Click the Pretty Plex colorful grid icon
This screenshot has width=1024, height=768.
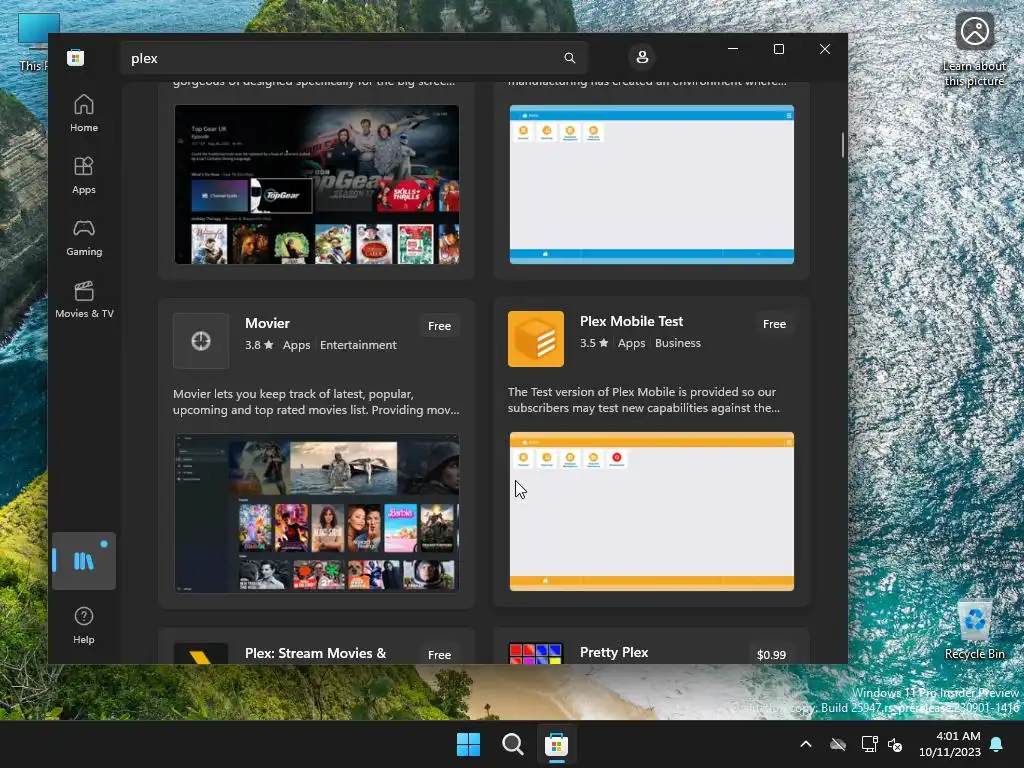pos(536,653)
